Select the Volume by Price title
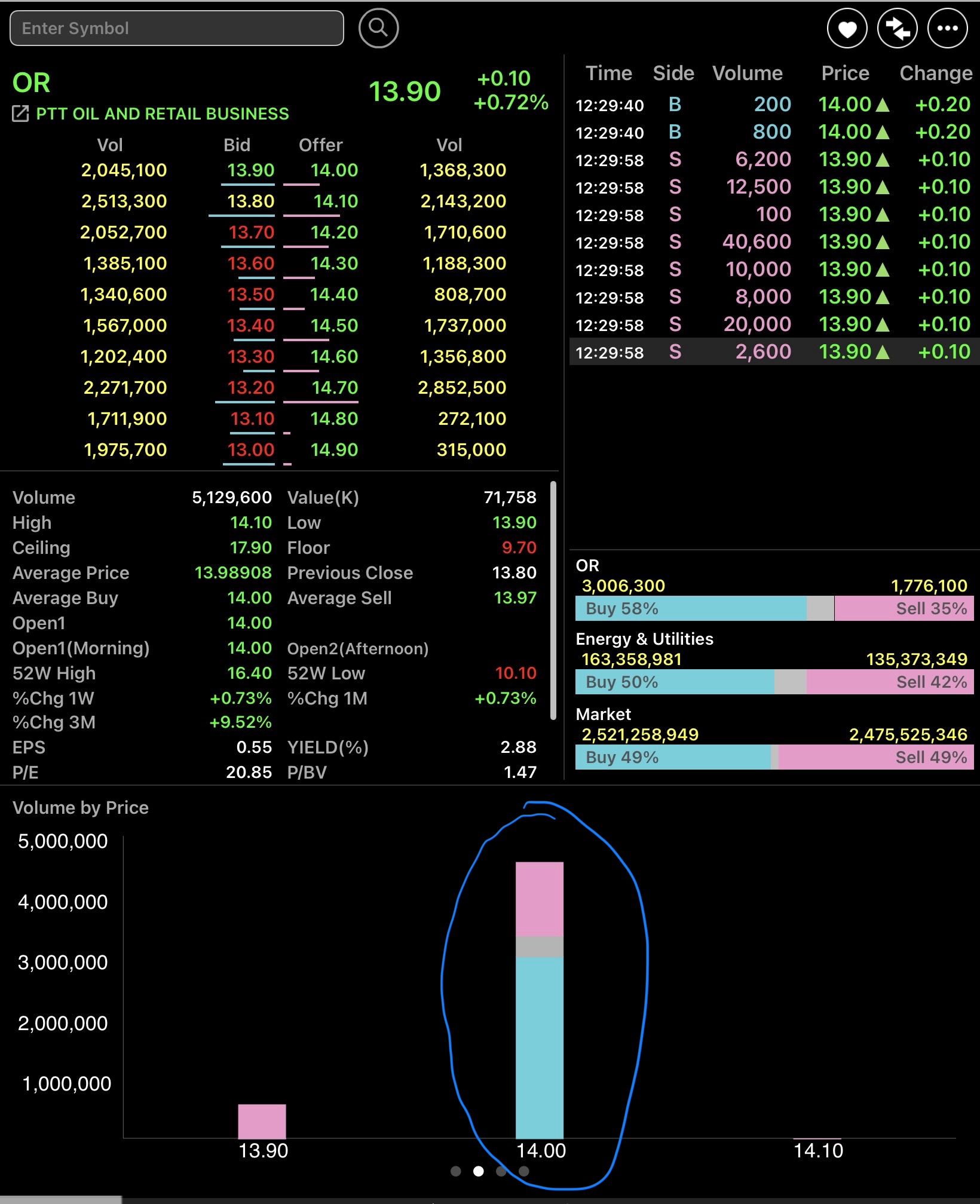This screenshot has height=1204, width=980. coord(81,808)
